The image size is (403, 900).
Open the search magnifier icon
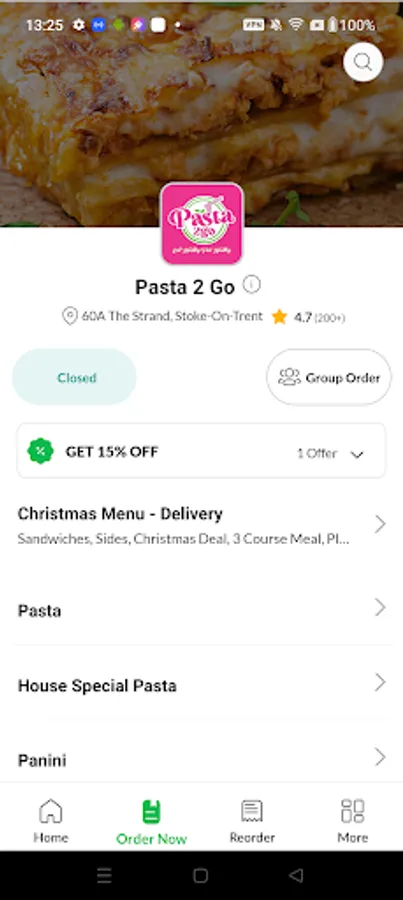363,62
